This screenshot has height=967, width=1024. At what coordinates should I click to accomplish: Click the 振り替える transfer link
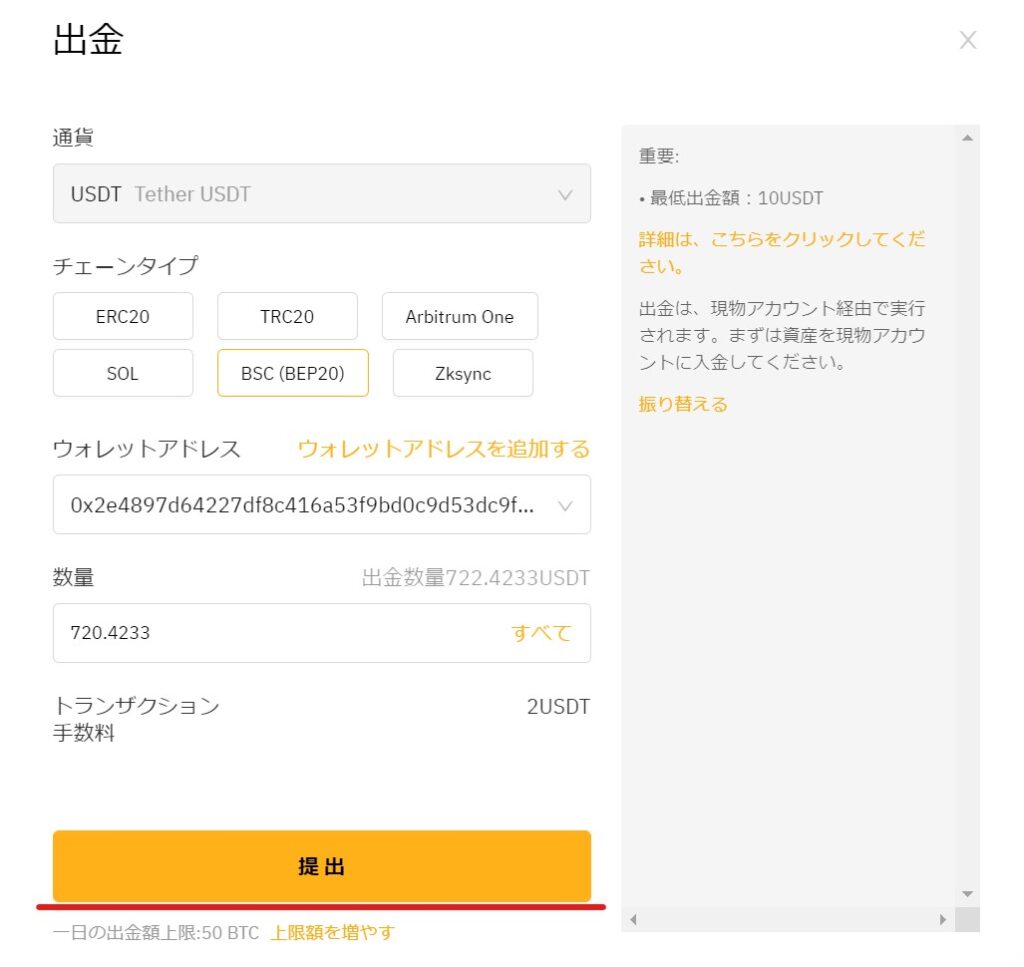[x=682, y=404]
